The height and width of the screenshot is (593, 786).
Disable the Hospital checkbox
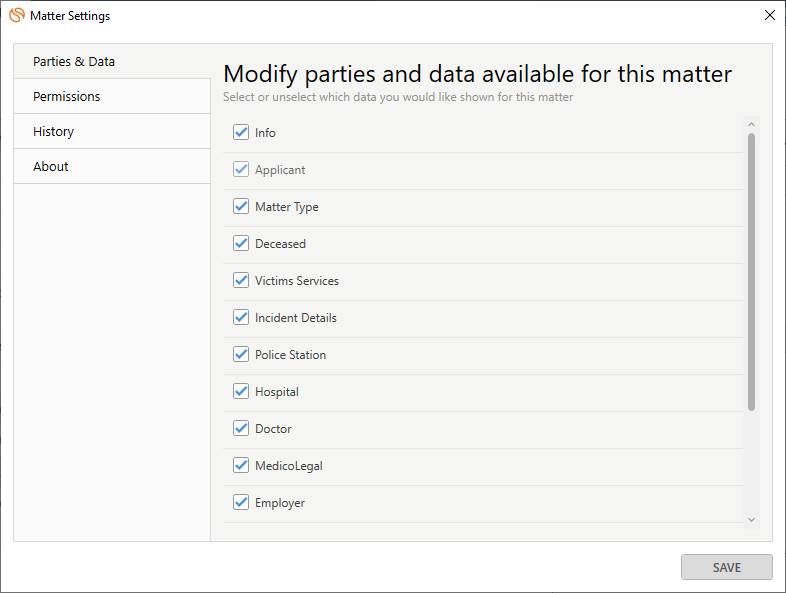click(x=241, y=391)
